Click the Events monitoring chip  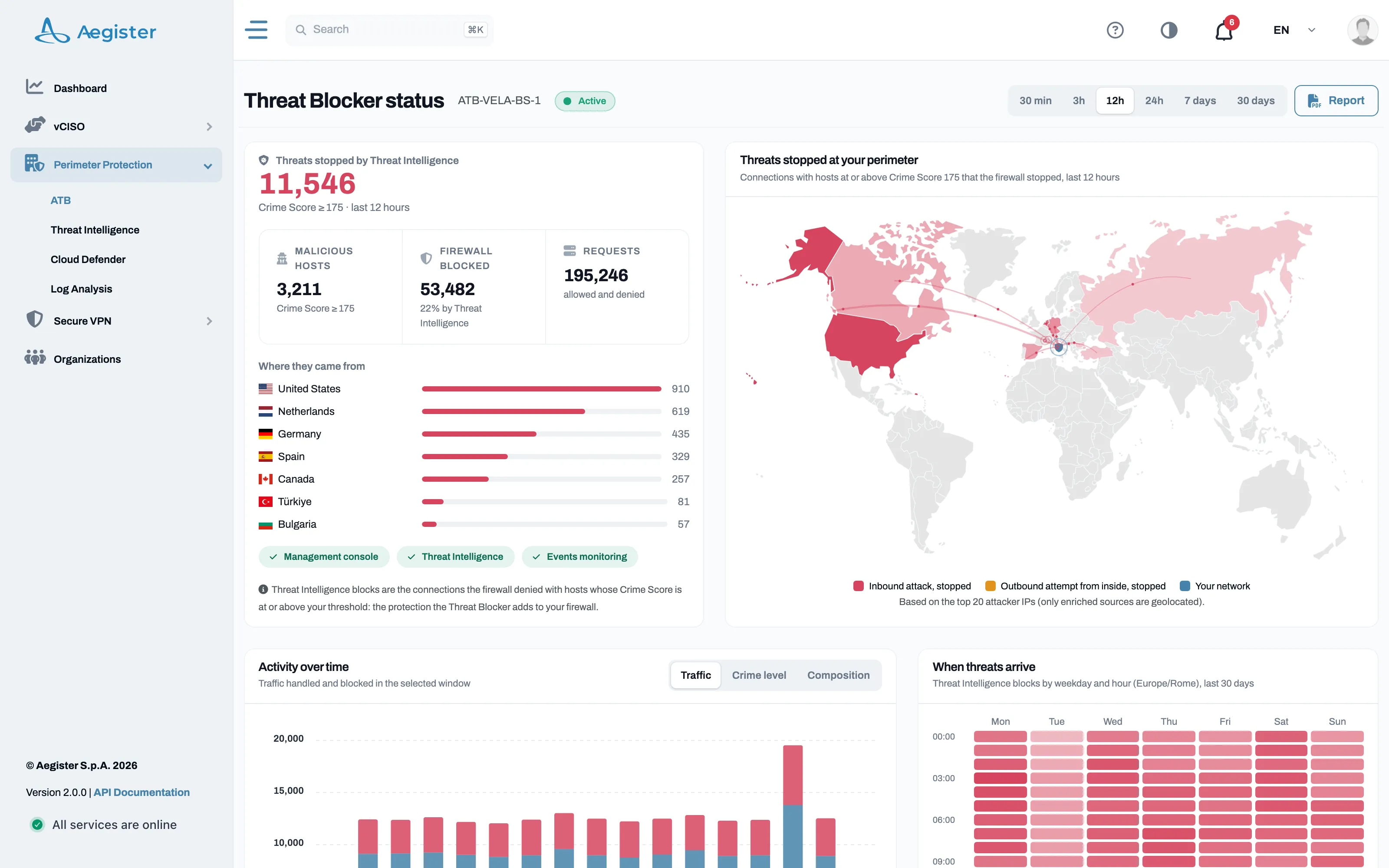[580, 556]
